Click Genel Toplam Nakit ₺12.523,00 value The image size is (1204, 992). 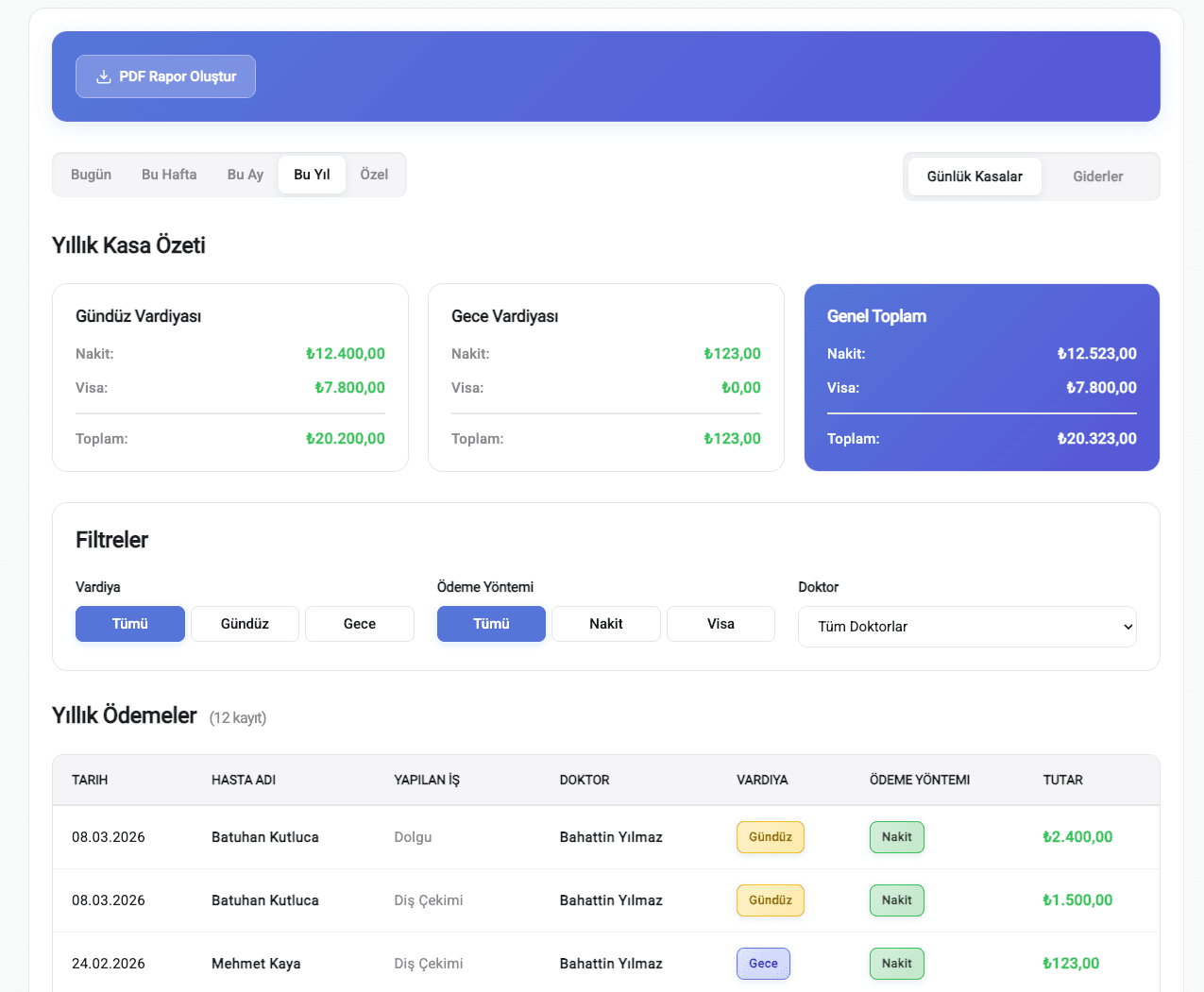tap(1097, 354)
